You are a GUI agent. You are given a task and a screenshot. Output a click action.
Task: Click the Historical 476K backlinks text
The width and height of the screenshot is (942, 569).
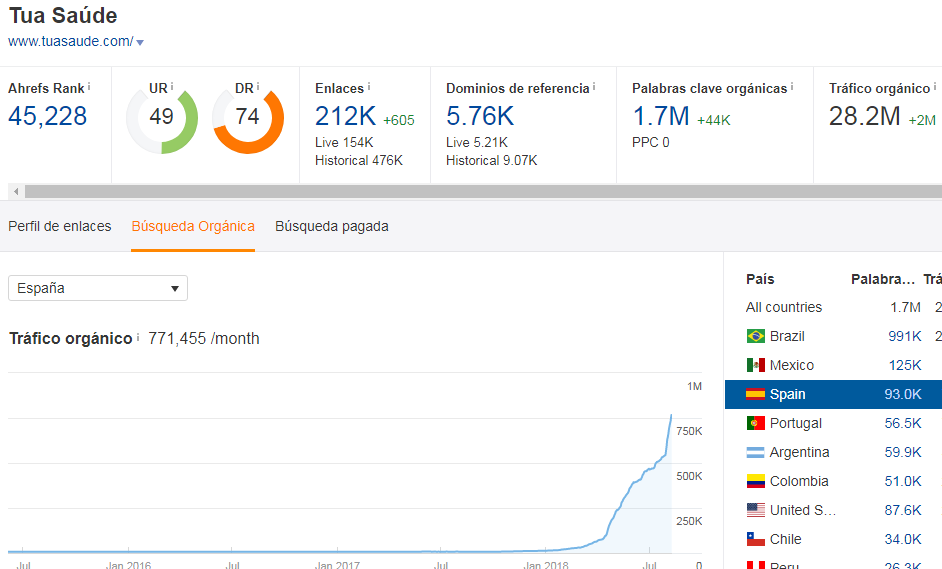[x=359, y=160]
